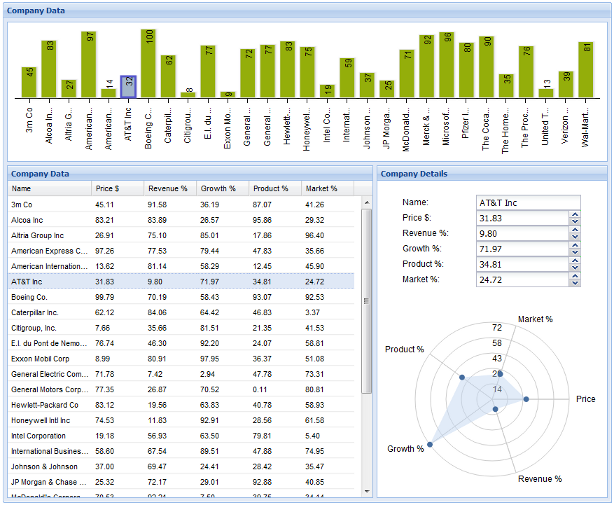Increase Product % using the up spinner arrow
Viewport: 614px width, 505px height.
click(x=574, y=260)
